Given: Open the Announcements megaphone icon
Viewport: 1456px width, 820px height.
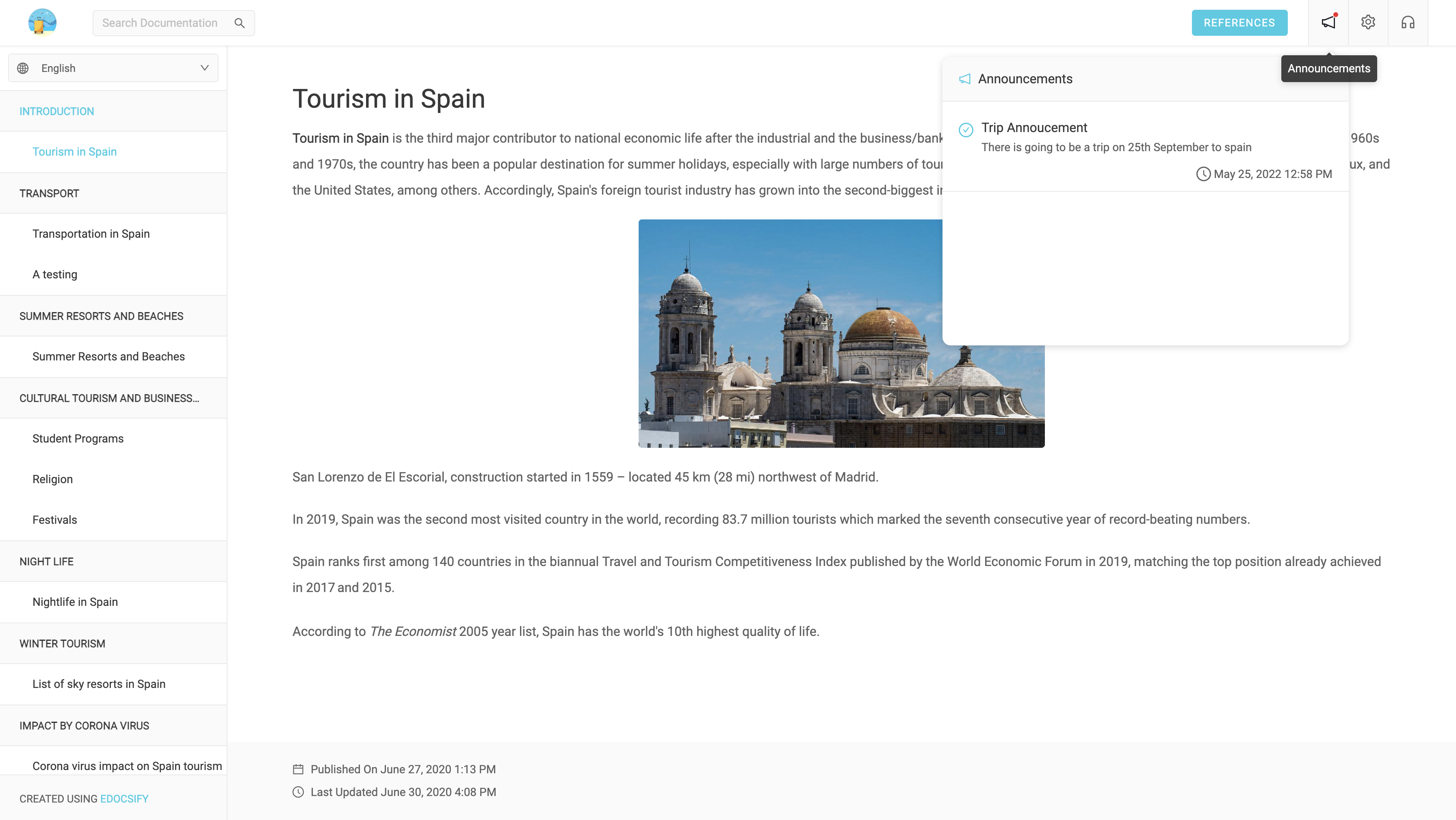Looking at the screenshot, I should (1328, 23).
